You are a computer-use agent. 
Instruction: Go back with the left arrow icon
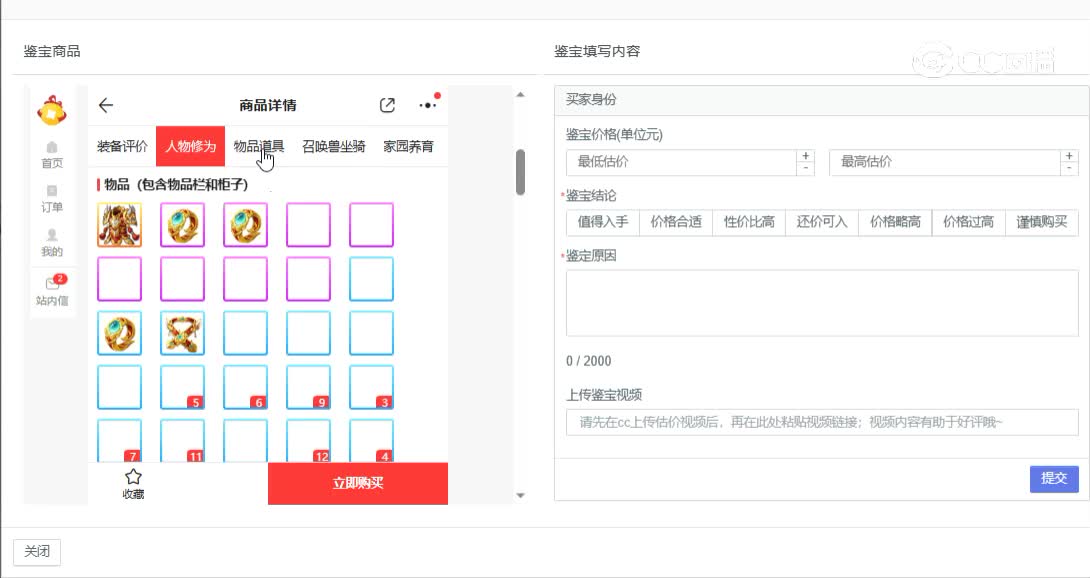(106, 105)
